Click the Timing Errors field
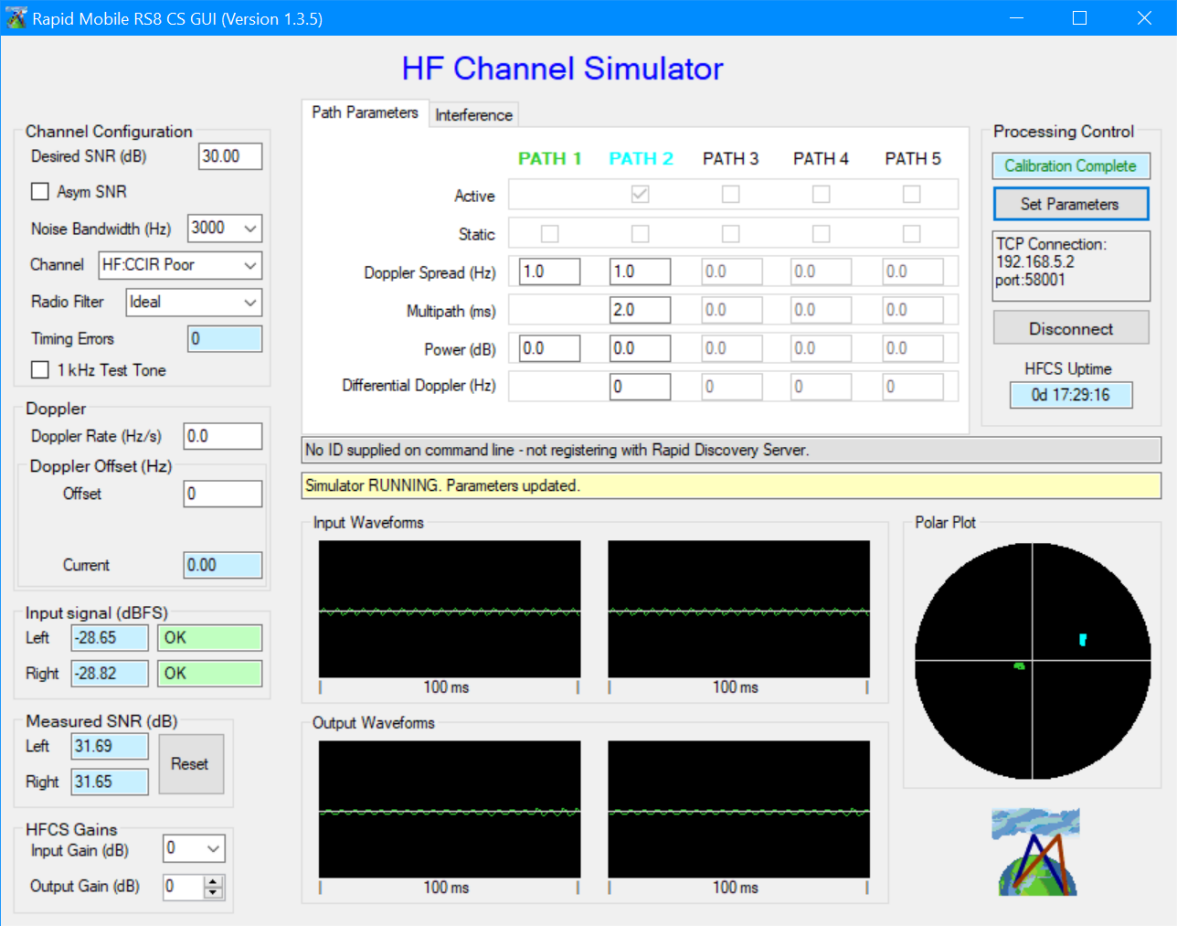This screenshot has width=1177, height=926. tap(224, 338)
